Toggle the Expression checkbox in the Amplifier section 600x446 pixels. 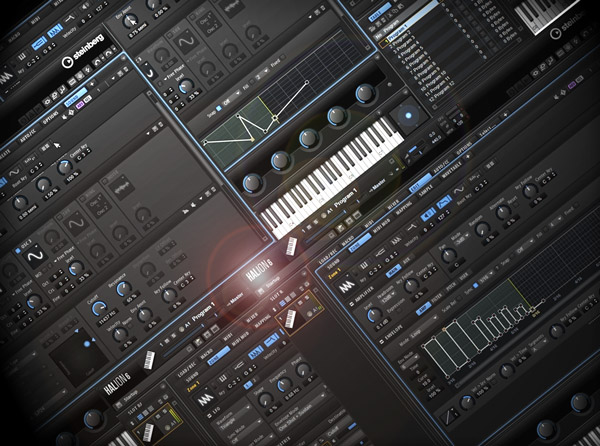398,311
